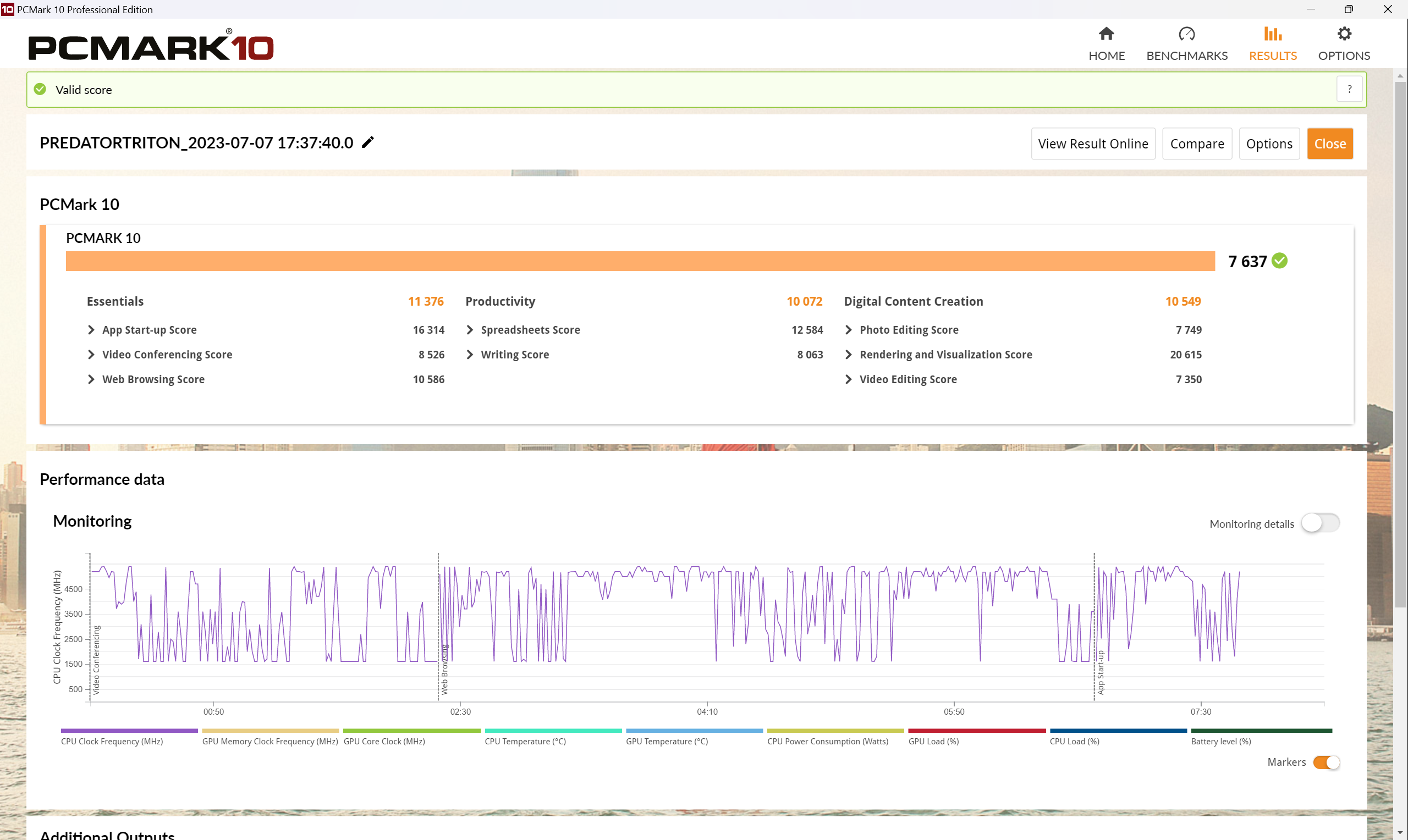Screen dimensions: 1408x840
Task: Select the GPU Memory Clock Frequency legend swatch
Action: coord(271,731)
